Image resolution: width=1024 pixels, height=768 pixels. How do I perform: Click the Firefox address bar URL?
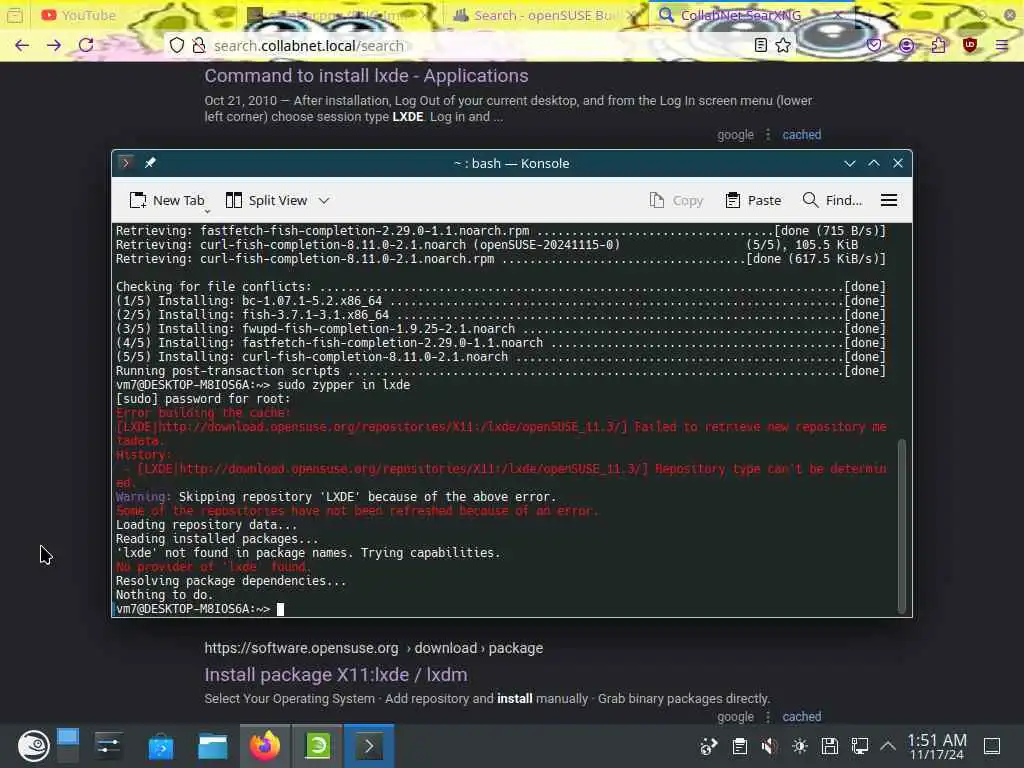(x=309, y=46)
